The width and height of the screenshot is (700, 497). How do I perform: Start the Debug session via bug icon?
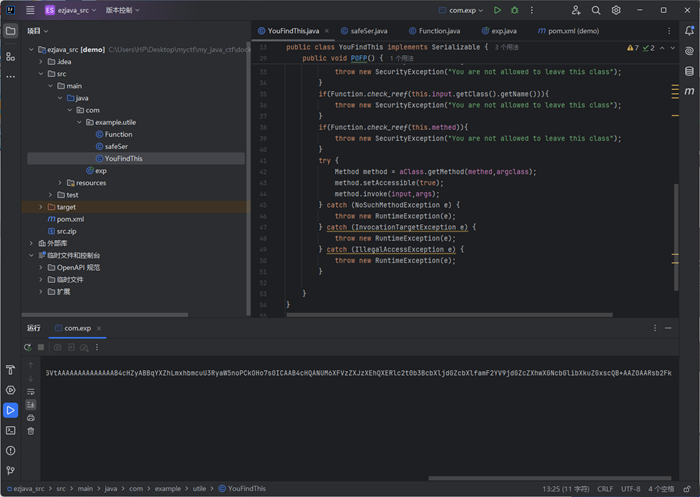pyautogui.click(x=515, y=10)
